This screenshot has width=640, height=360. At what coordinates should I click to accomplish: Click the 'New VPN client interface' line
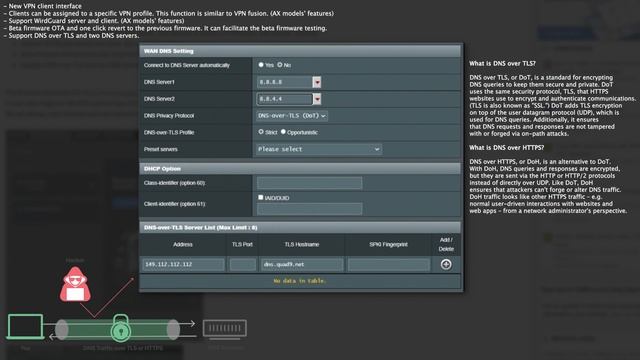(42, 6)
